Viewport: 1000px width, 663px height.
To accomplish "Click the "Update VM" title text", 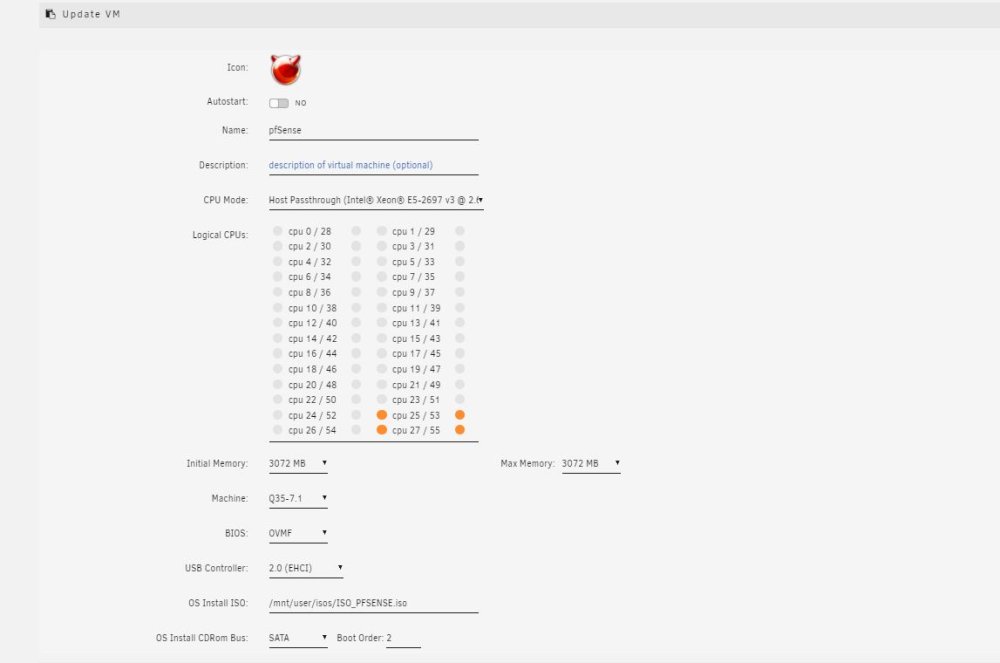I will pyautogui.click(x=91, y=14).
